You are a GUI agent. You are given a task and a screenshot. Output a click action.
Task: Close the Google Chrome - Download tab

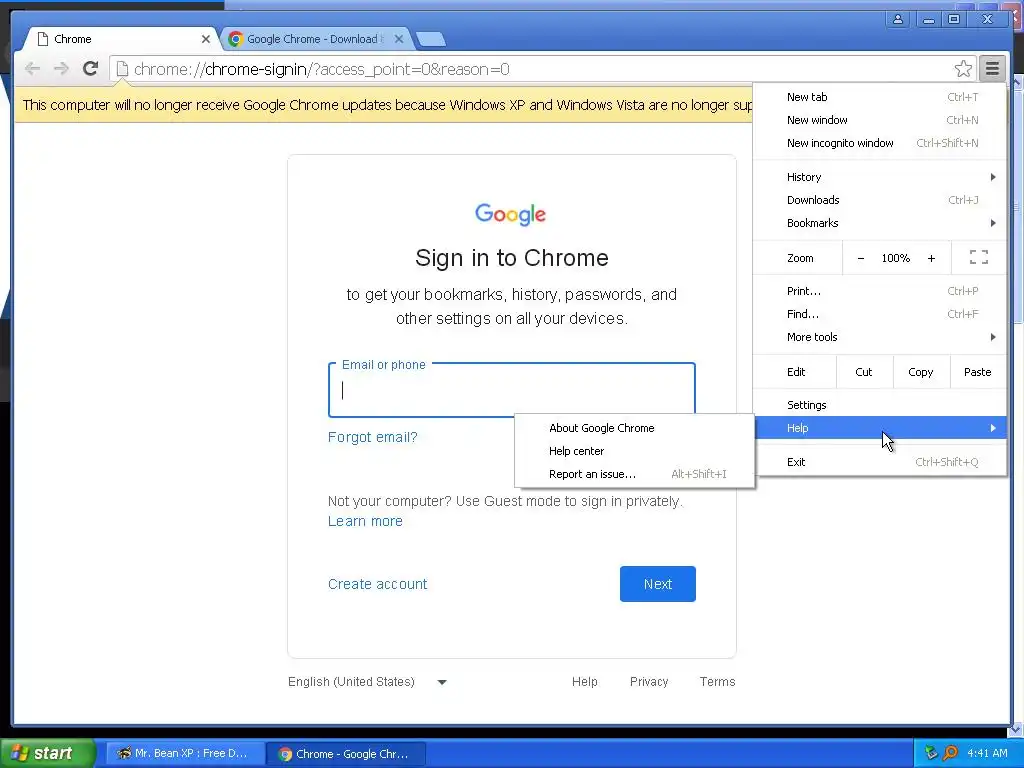(x=399, y=39)
